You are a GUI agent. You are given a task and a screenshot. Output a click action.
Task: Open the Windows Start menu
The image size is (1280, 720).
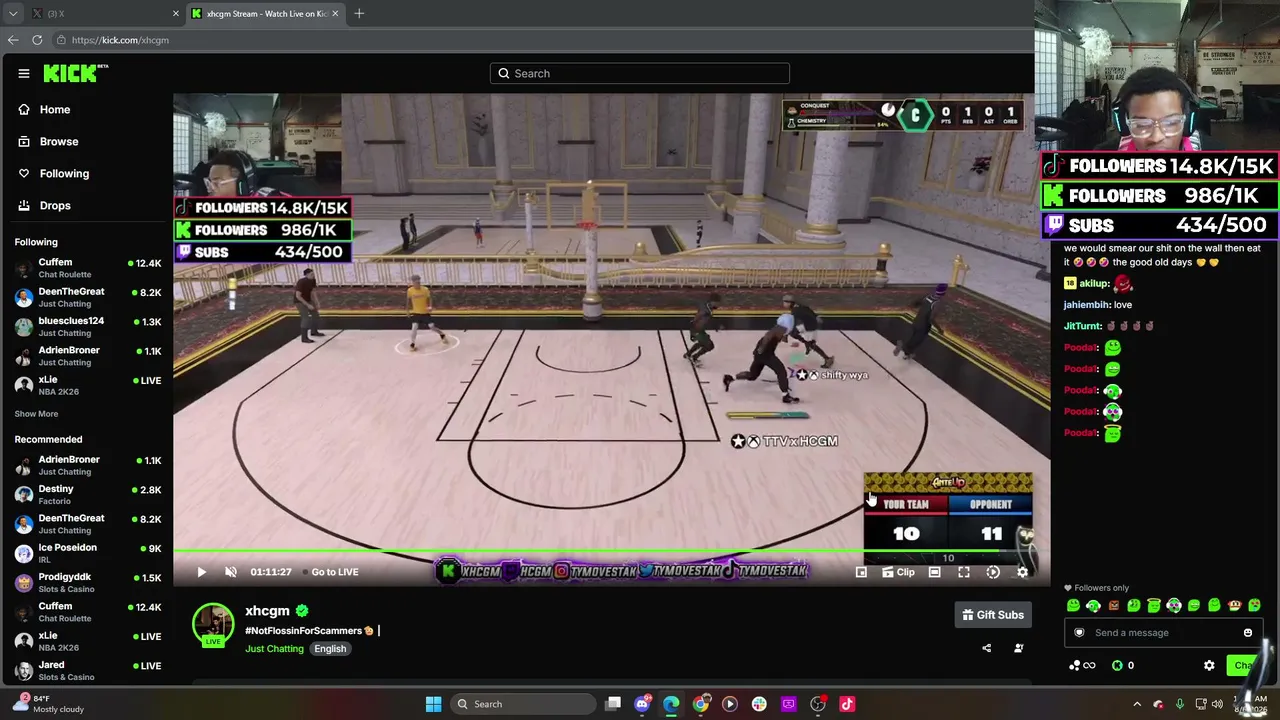click(x=433, y=704)
